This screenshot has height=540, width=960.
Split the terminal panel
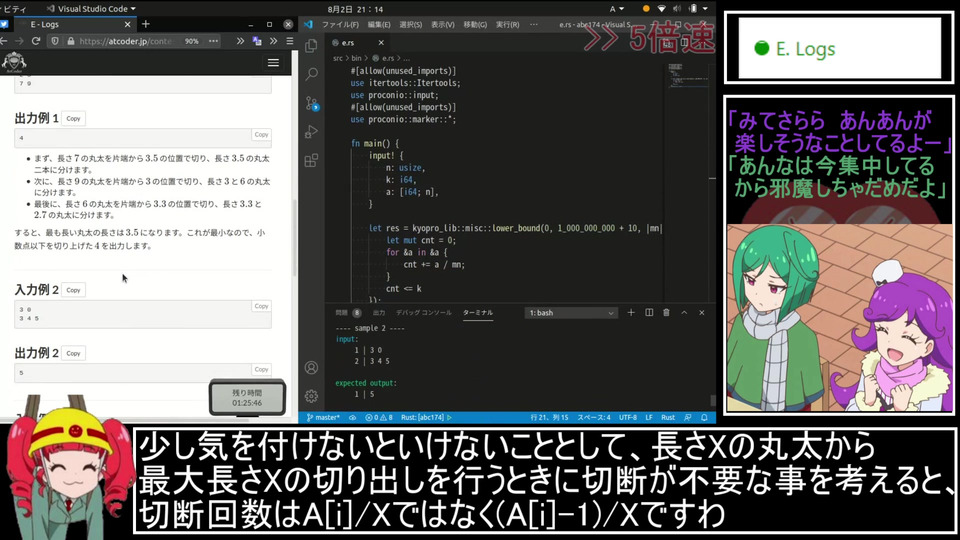click(x=649, y=312)
